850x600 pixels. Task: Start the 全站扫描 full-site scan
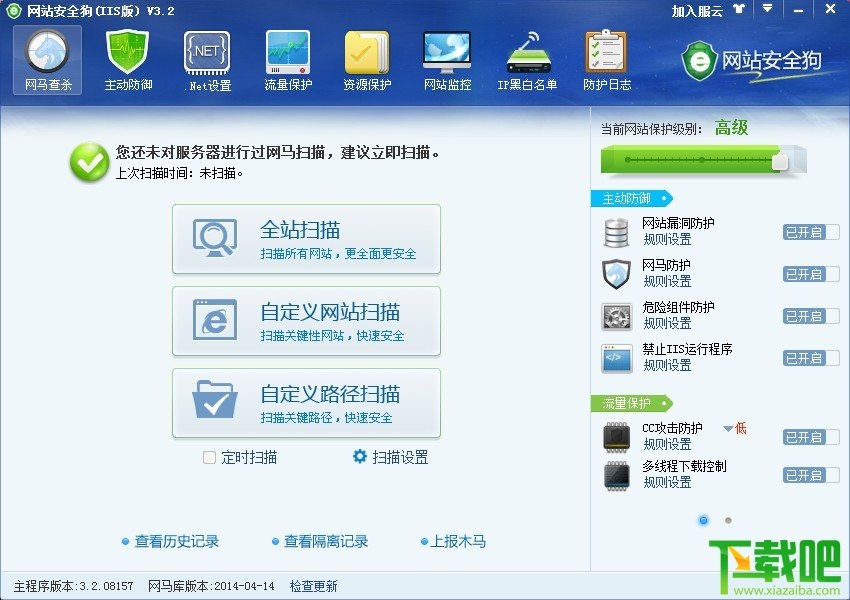(306, 239)
